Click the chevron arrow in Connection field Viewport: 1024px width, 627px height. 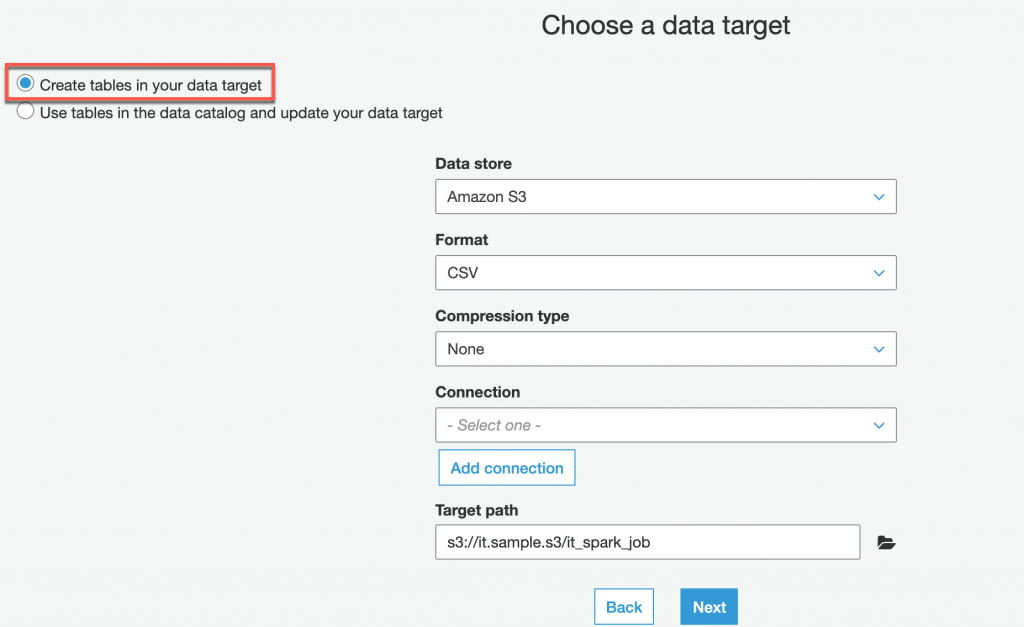click(x=879, y=425)
